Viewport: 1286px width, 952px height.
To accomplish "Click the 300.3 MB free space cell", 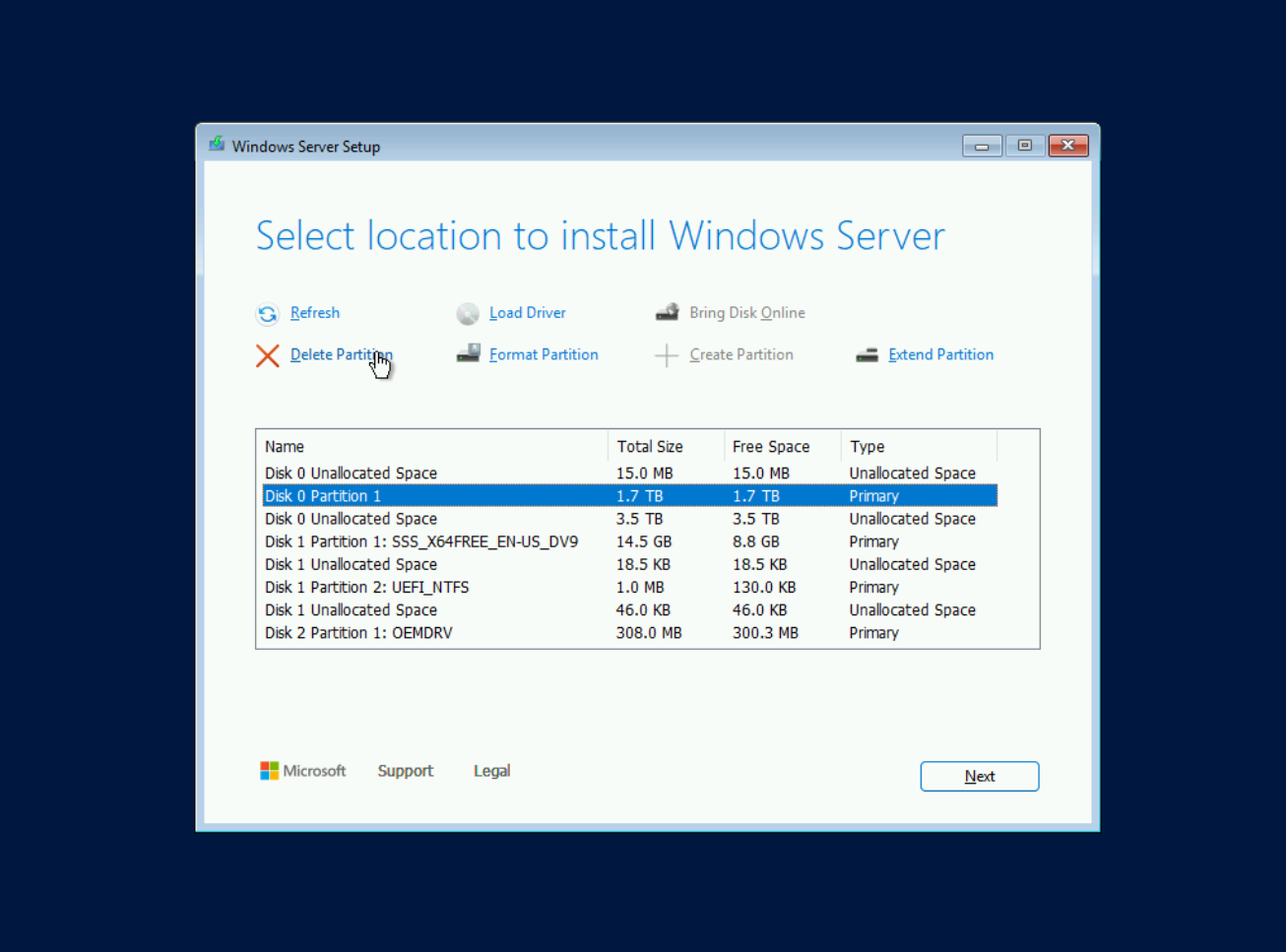I will [765, 633].
